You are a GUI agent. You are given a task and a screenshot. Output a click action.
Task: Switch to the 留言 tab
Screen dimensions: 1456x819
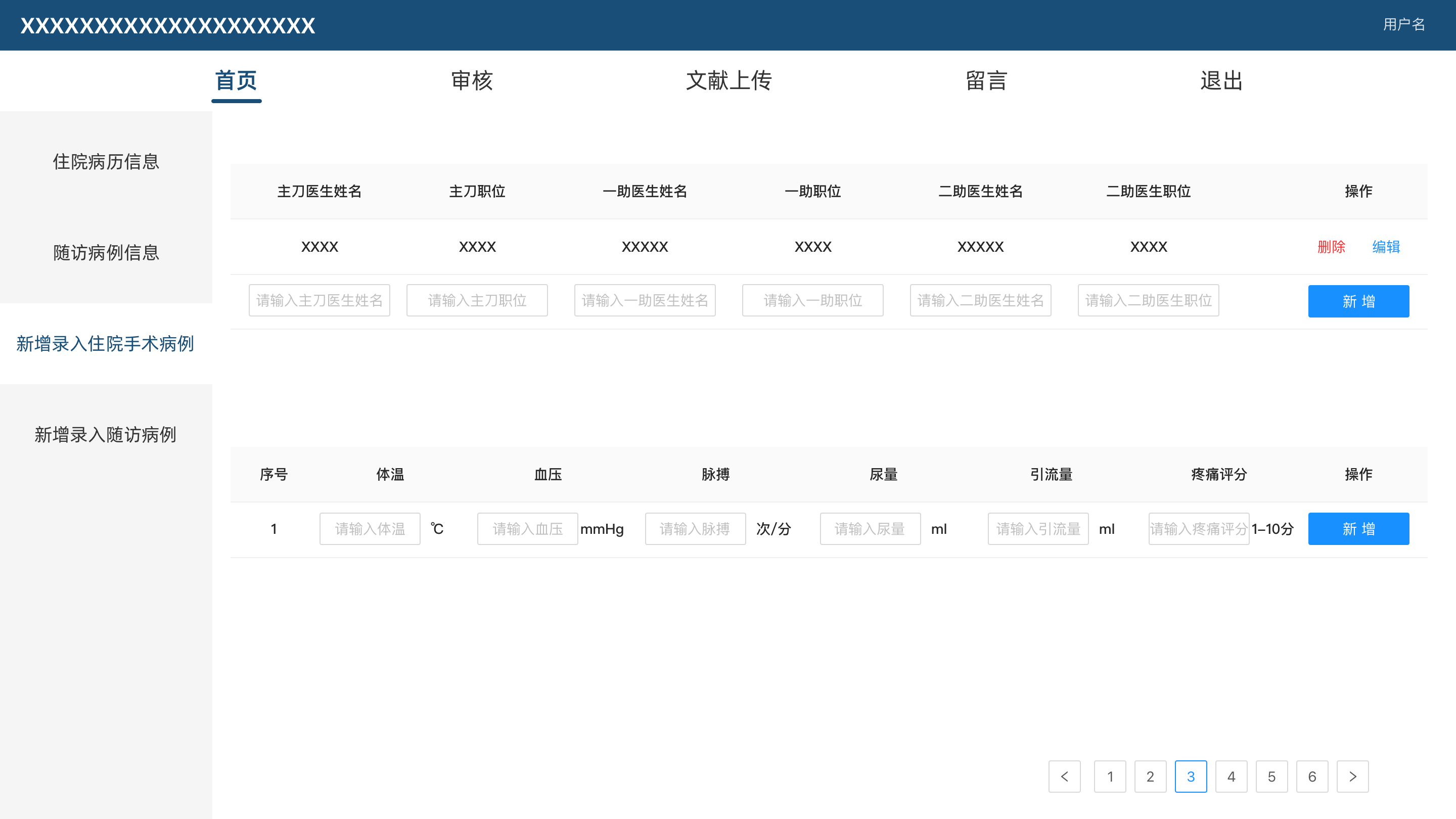[x=986, y=81]
